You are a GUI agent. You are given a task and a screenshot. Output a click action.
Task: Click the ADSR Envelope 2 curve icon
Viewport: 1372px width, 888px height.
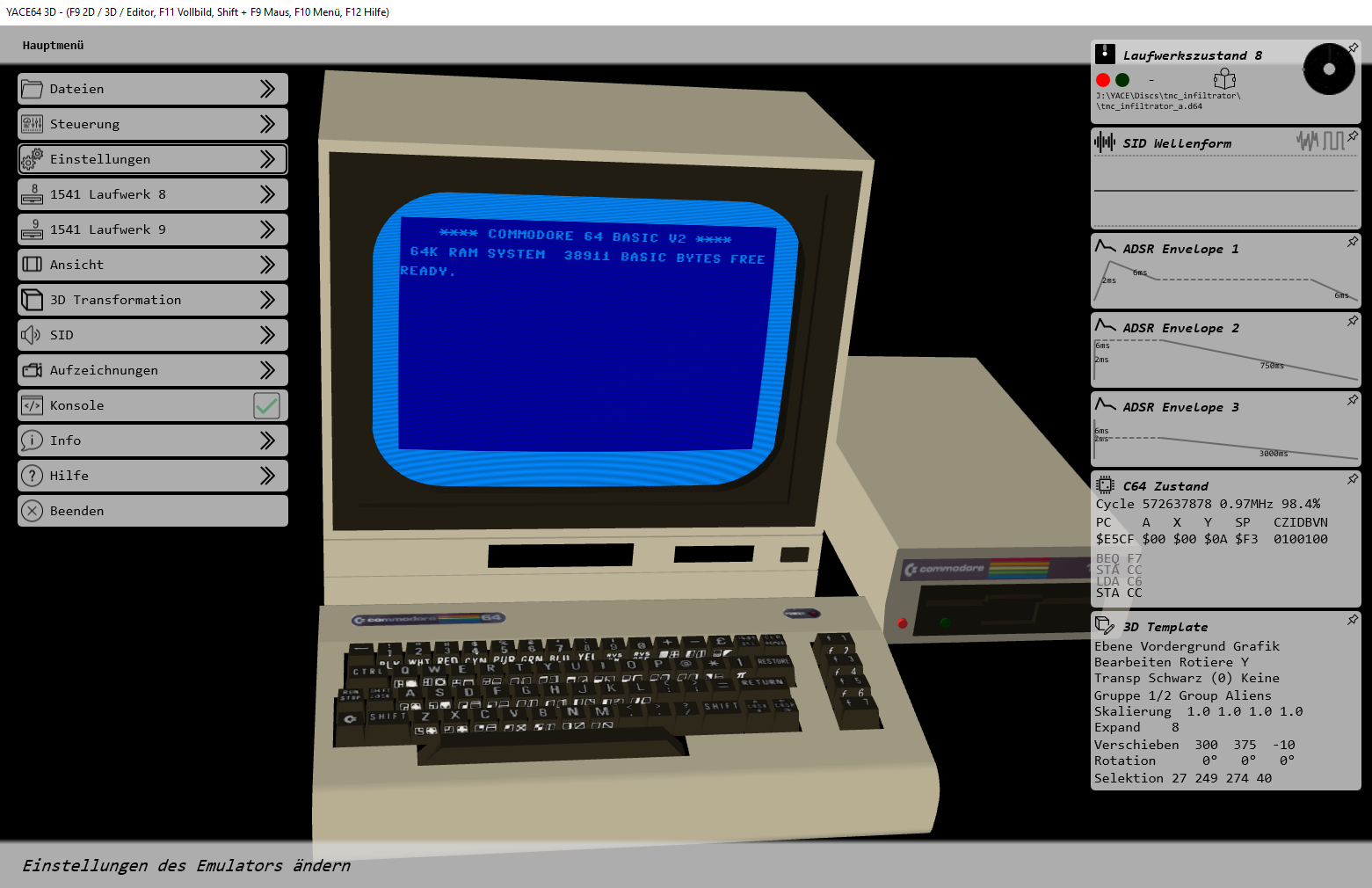[x=1105, y=325]
